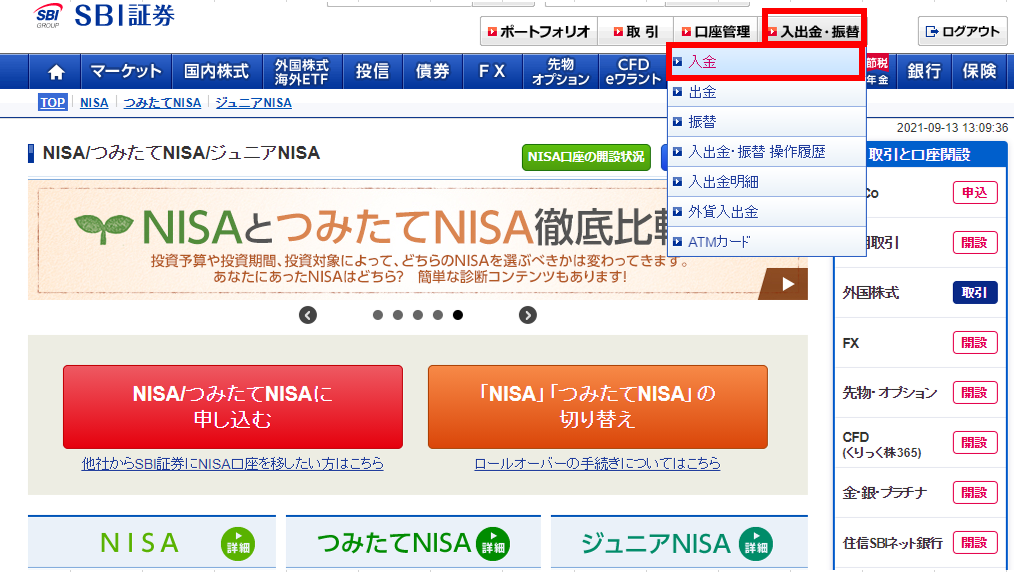
Task: Select the third banner dot
Action: coord(418,315)
